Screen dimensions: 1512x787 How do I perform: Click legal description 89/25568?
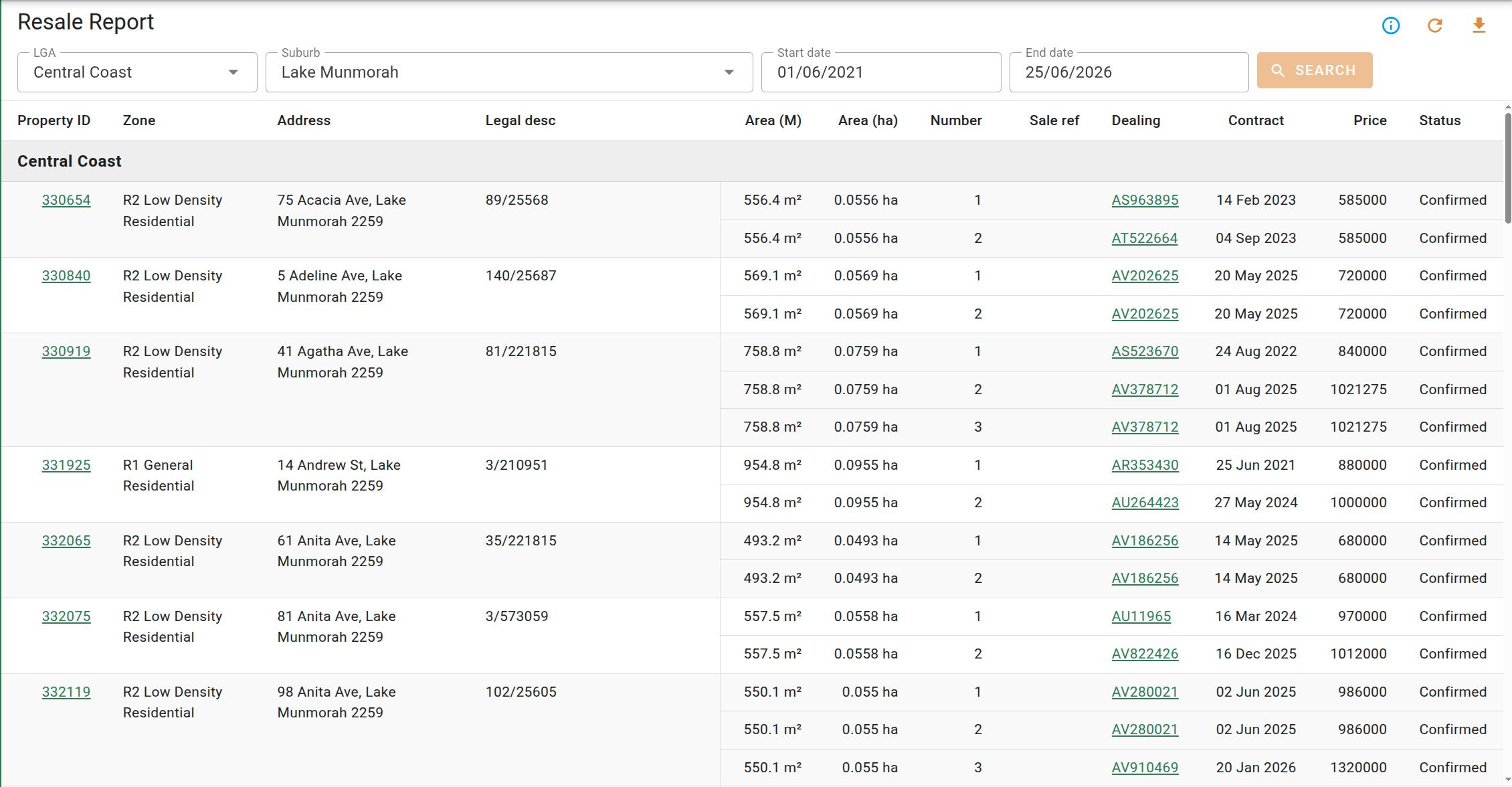tap(517, 200)
